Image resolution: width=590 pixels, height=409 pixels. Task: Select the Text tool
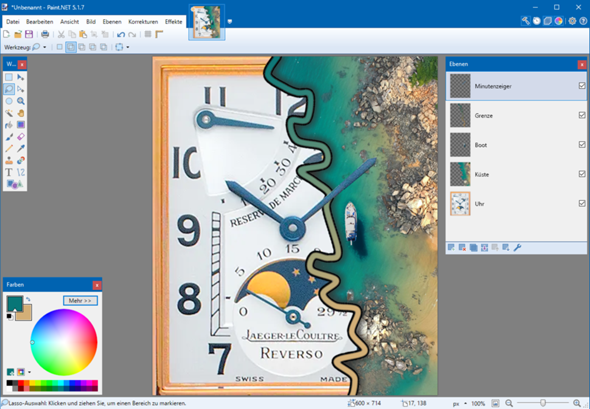point(9,172)
